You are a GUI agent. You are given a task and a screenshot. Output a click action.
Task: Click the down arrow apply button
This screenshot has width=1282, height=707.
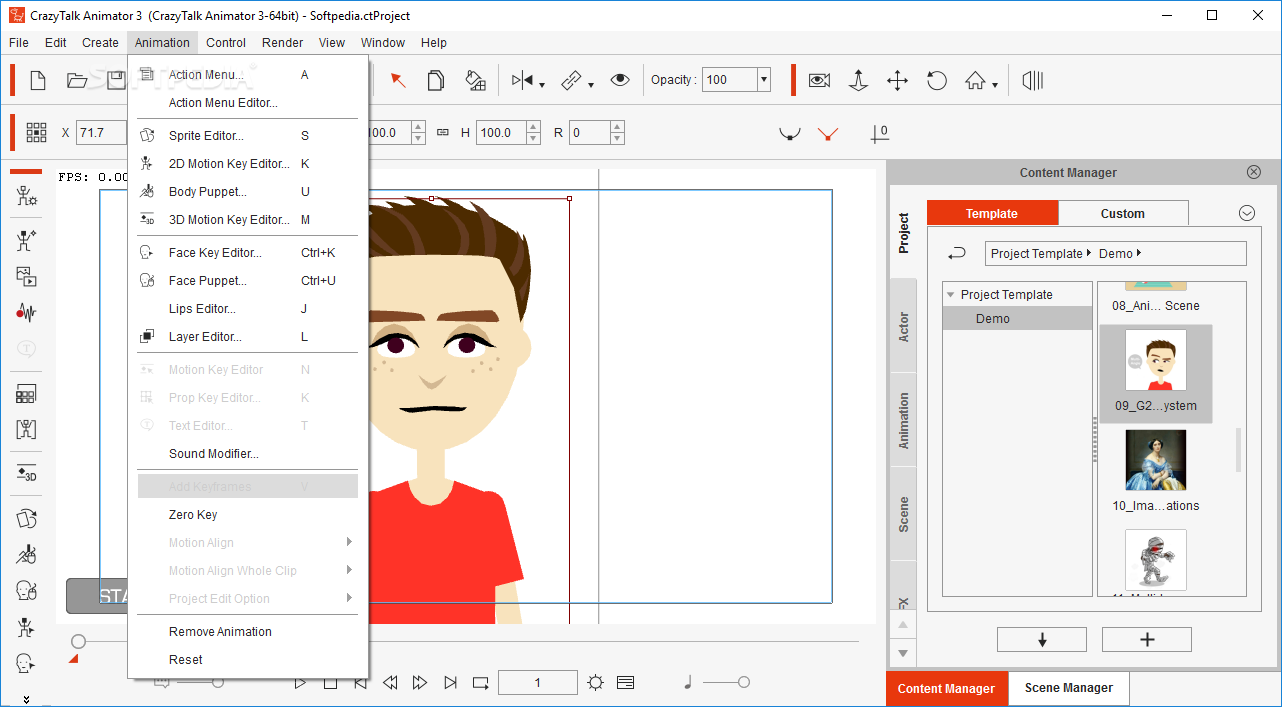tap(1042, 640)
